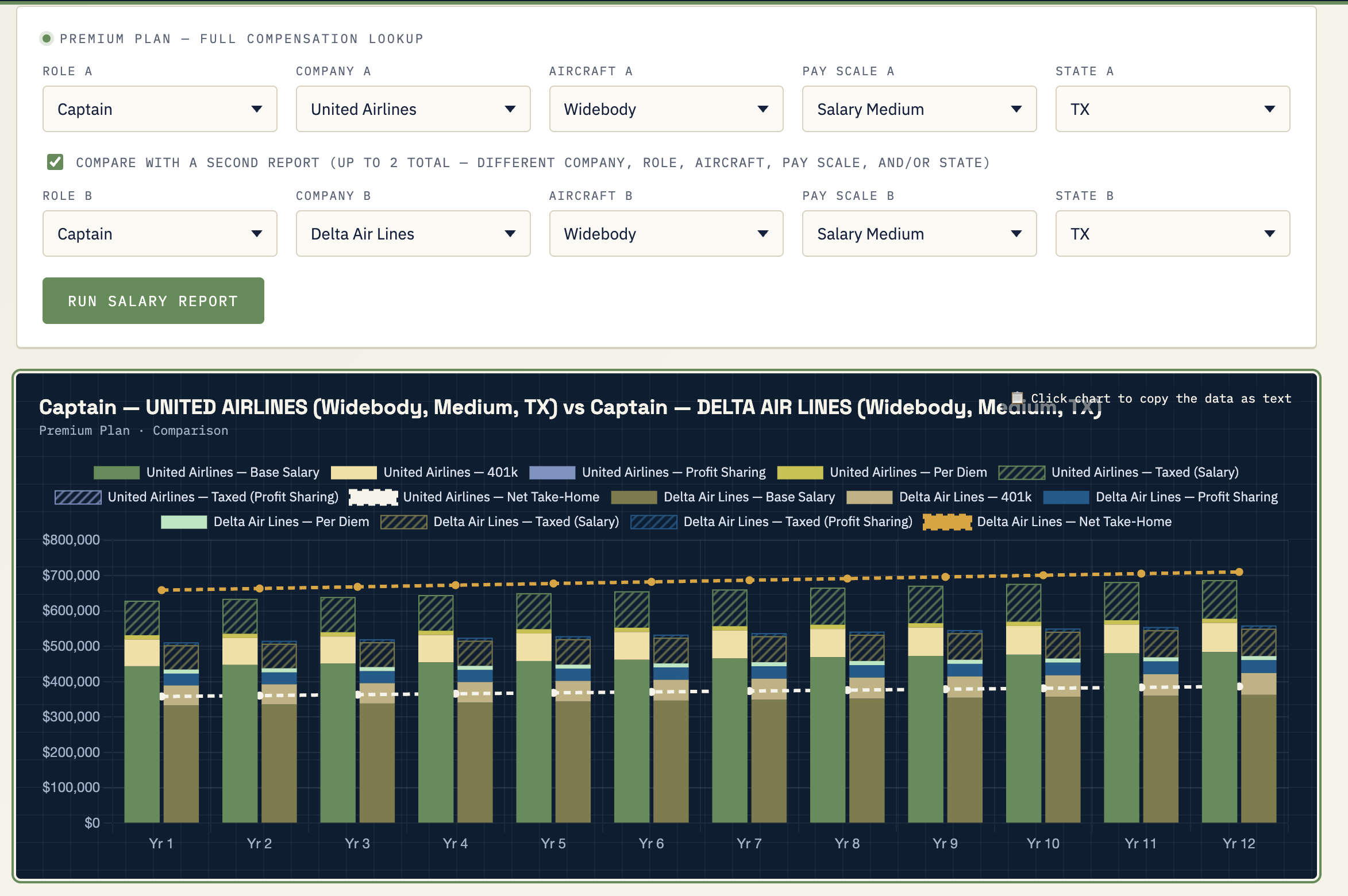
Task: Open State A dropdown showing TX
Action: tap(1173, 109)
